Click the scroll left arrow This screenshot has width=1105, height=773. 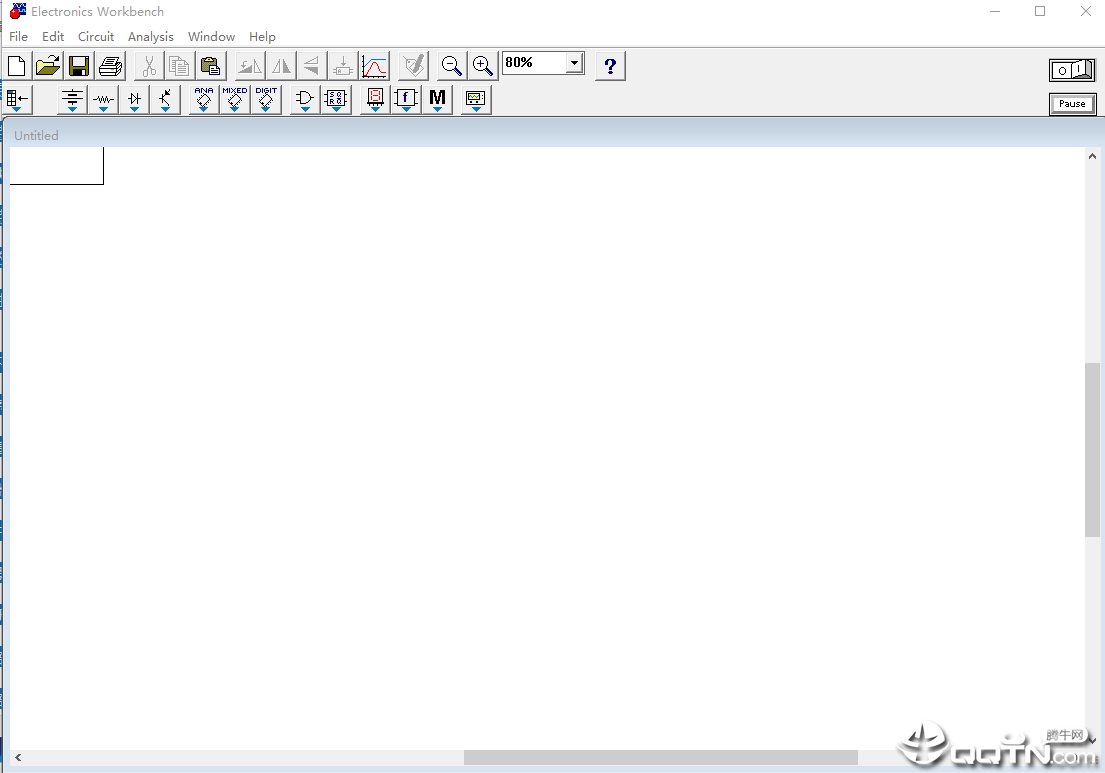(18, 757)
